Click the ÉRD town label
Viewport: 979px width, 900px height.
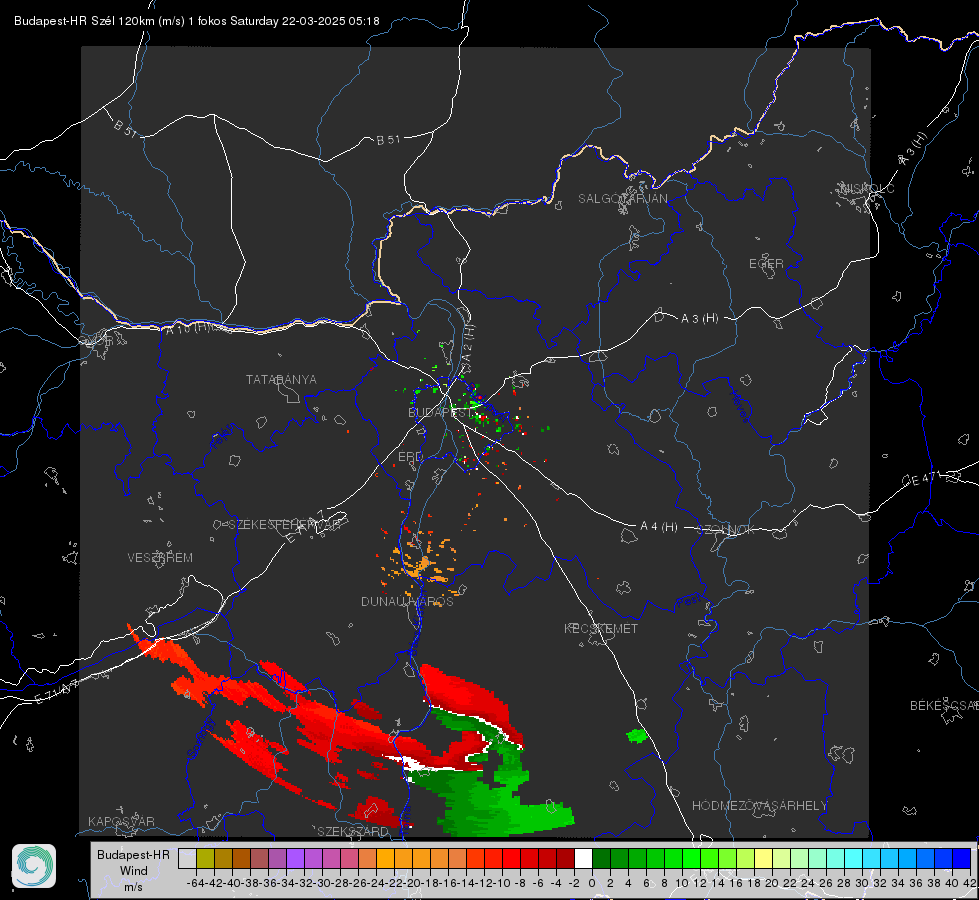[410, 457]
